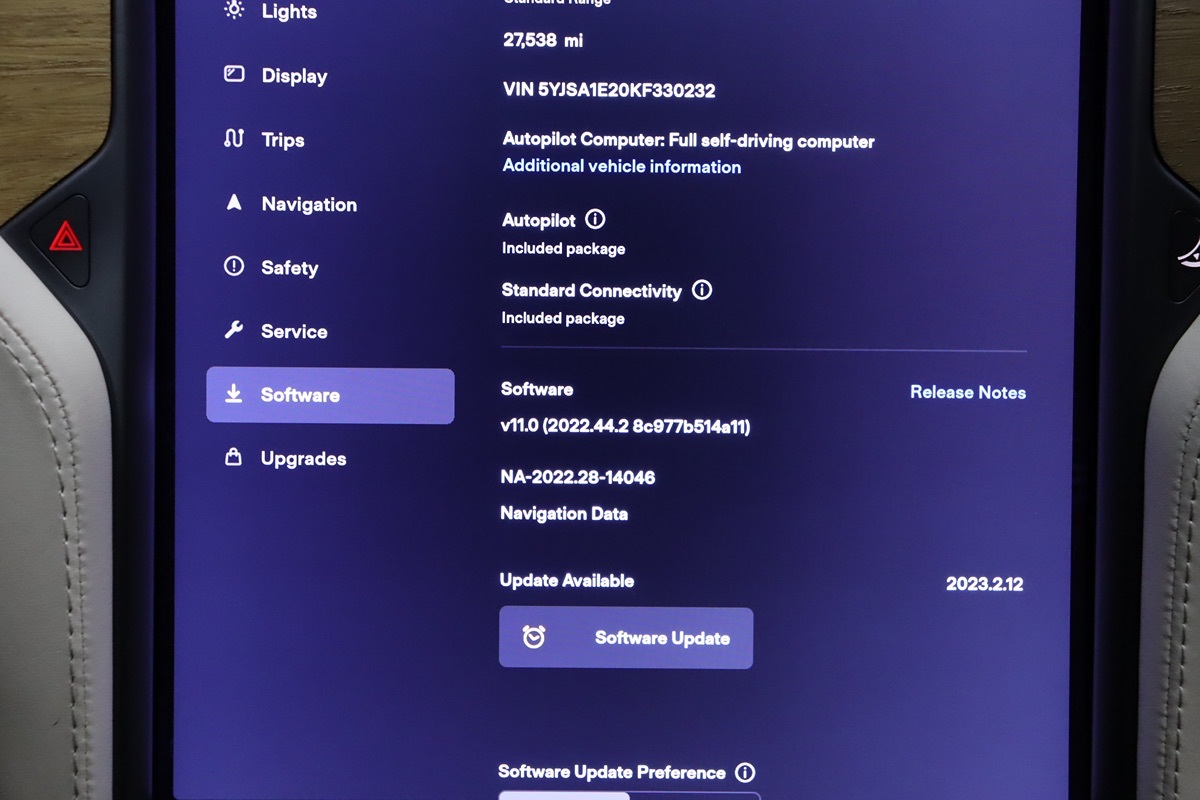Show Autopilot package info icon details
This screenshot has width=1200, height=800.
(x=595, y=219)
